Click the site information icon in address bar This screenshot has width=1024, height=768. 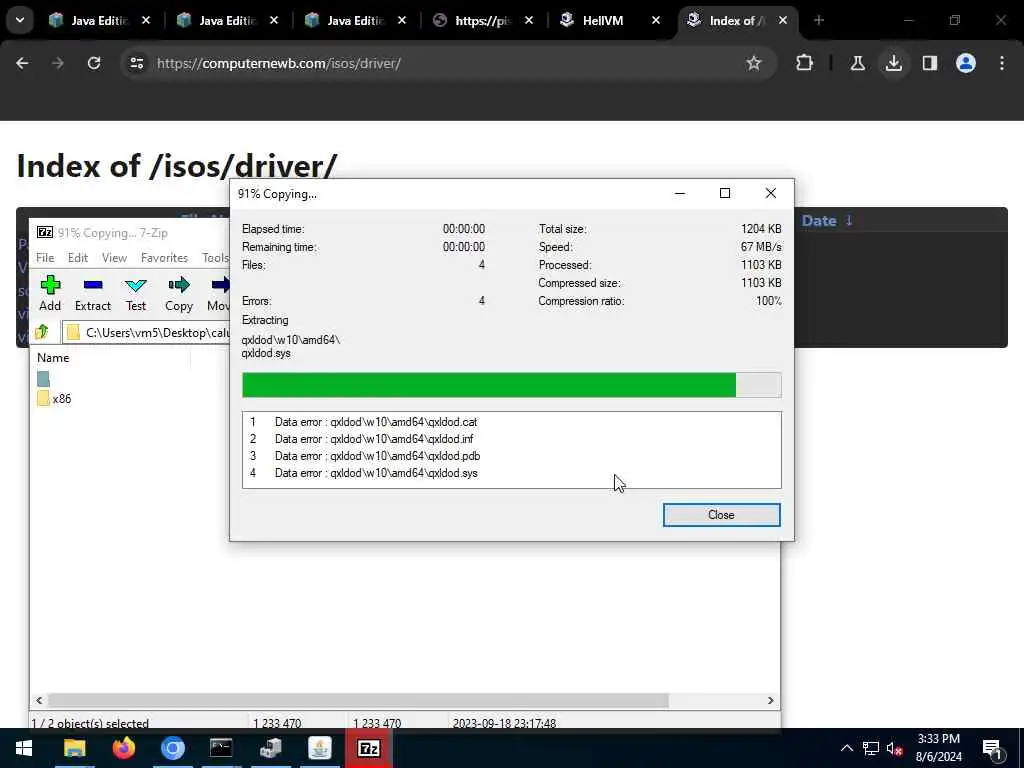tap(136, 63)
